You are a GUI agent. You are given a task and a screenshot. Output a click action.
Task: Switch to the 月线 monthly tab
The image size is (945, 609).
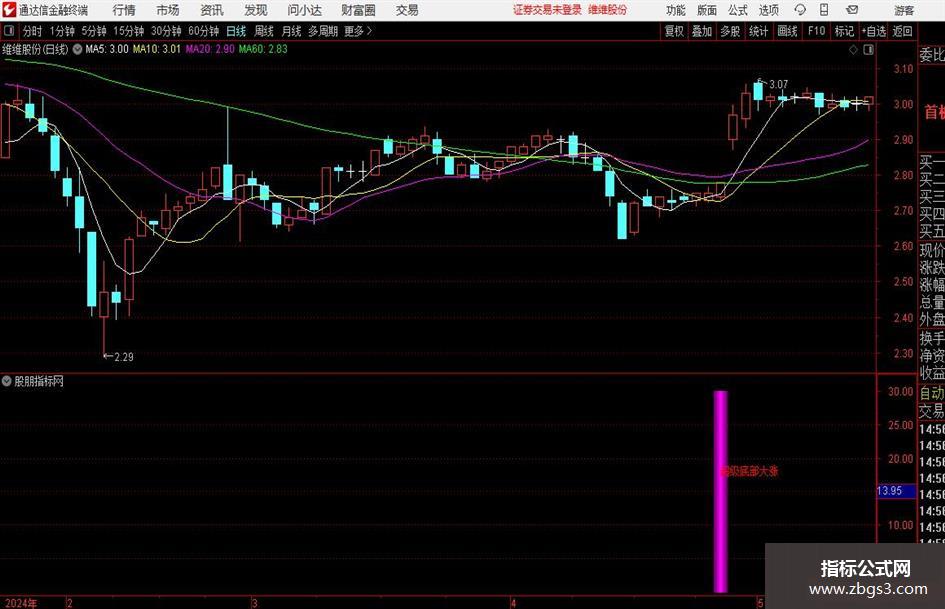[x=291, y=31]
